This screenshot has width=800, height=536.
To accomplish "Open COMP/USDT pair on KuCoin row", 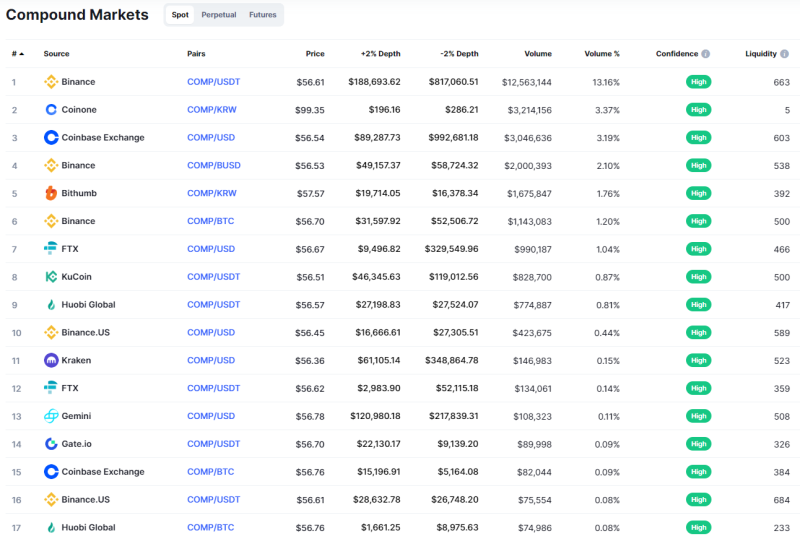I will click(214, 277).
